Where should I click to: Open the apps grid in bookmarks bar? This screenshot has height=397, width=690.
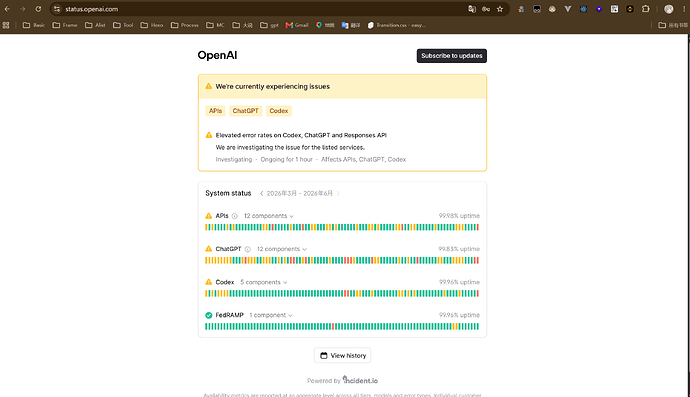[x=6, y=25]
